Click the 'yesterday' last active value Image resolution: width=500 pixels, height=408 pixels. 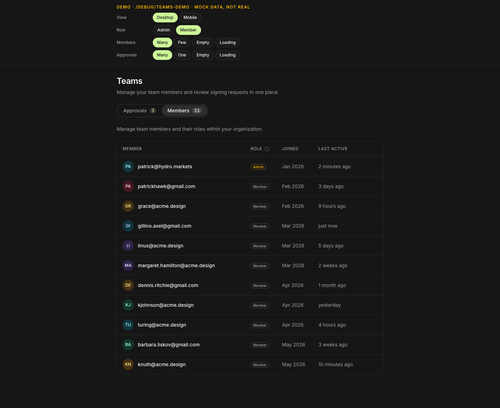[329, 305]
